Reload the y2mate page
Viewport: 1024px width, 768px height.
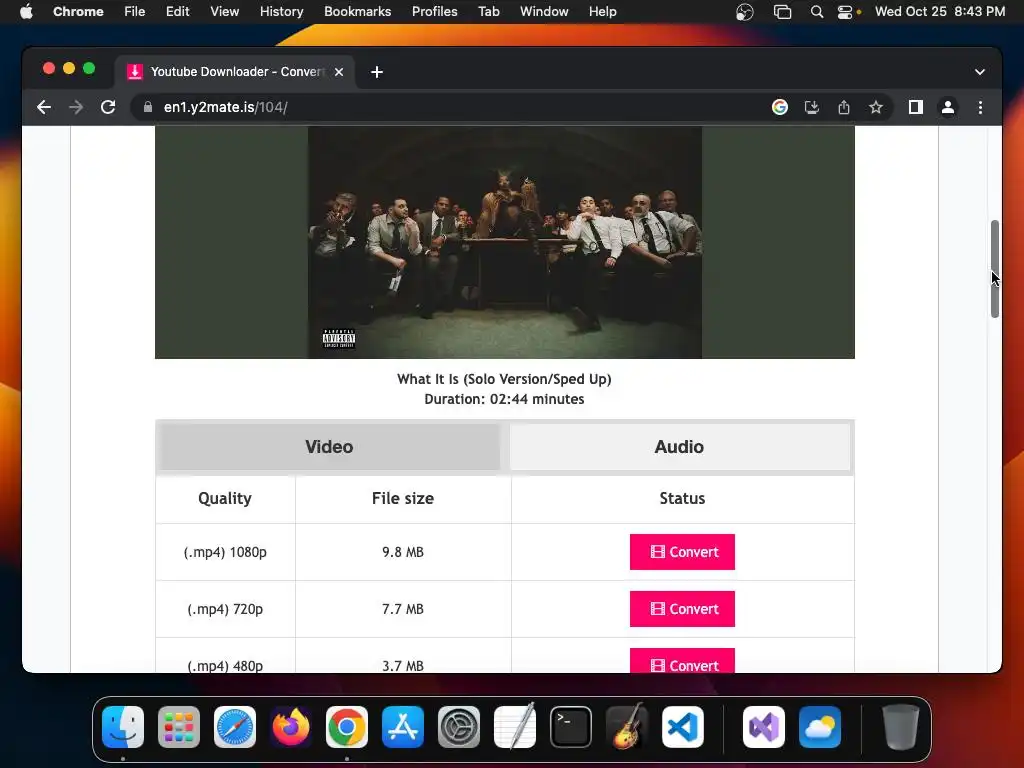tap(108, 107)
